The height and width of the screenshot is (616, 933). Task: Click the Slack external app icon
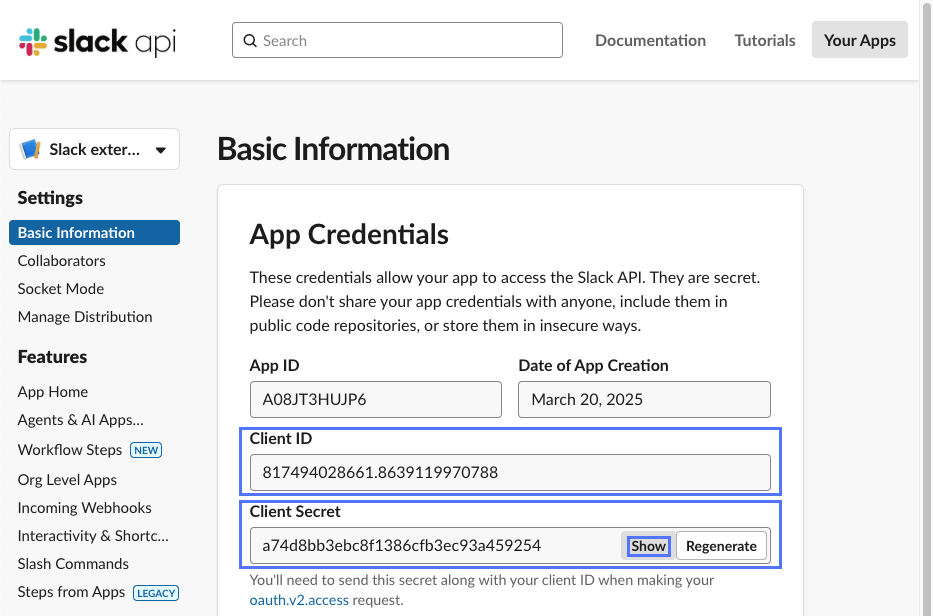point(30,149)
